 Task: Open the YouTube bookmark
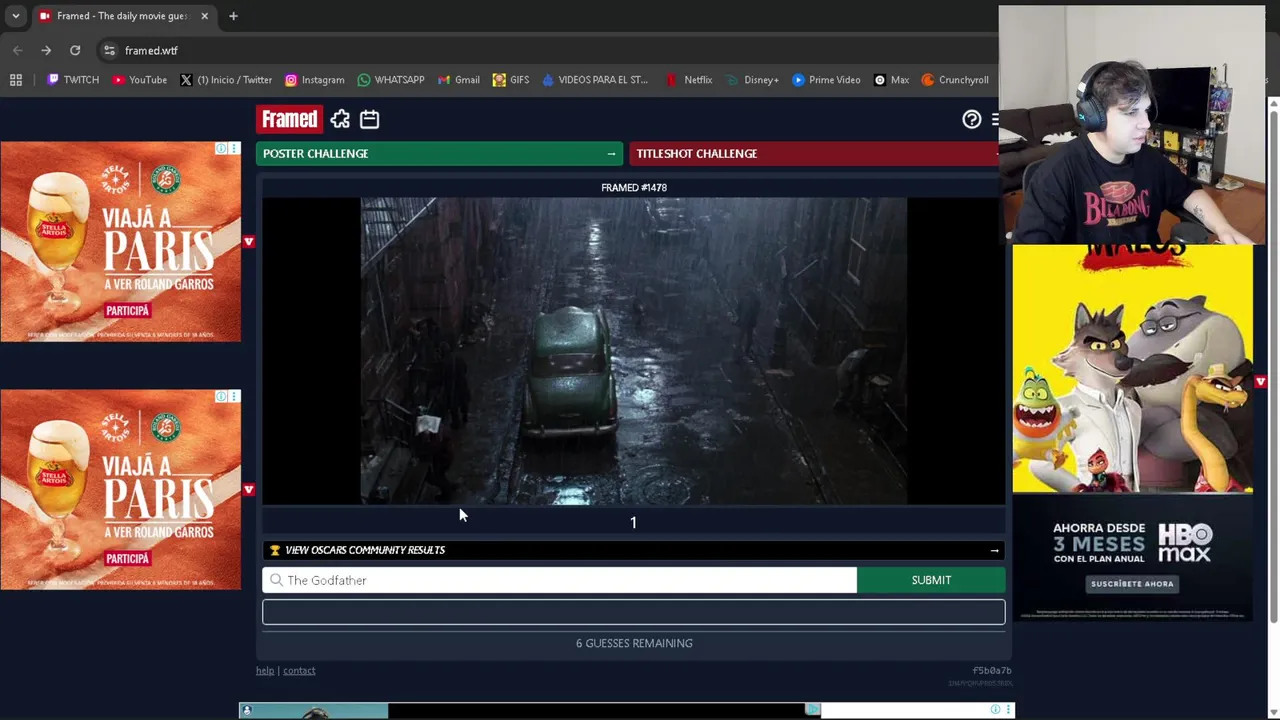(139, 80)
